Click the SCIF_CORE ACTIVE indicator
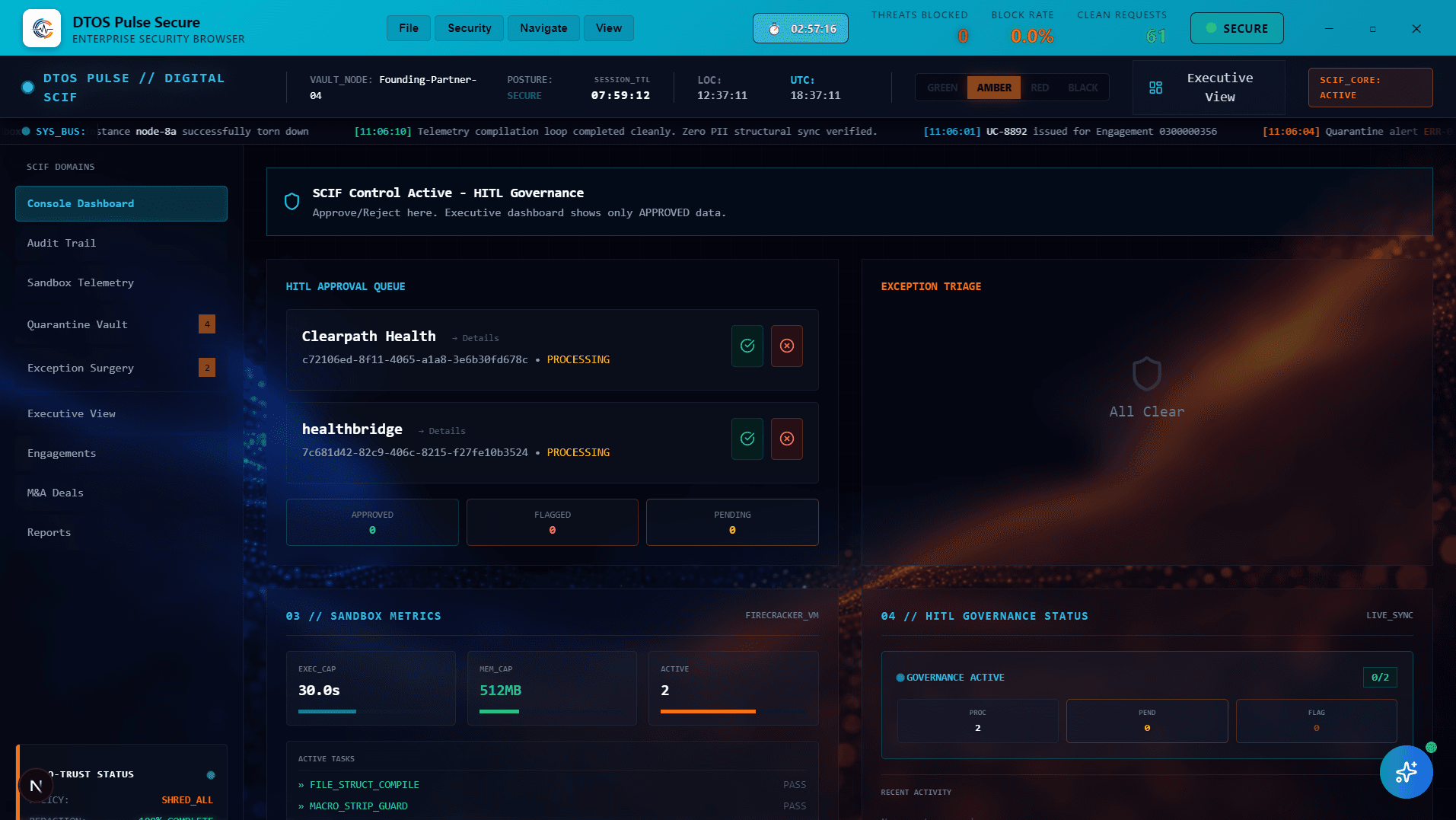Viewport: 1456px width, 820px height. point(1370,88)
